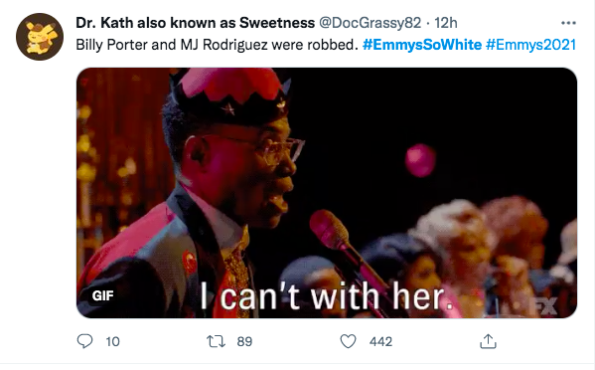Click the "I can't with her." caption
Screen dimensions: 595x370
point(326,297)
